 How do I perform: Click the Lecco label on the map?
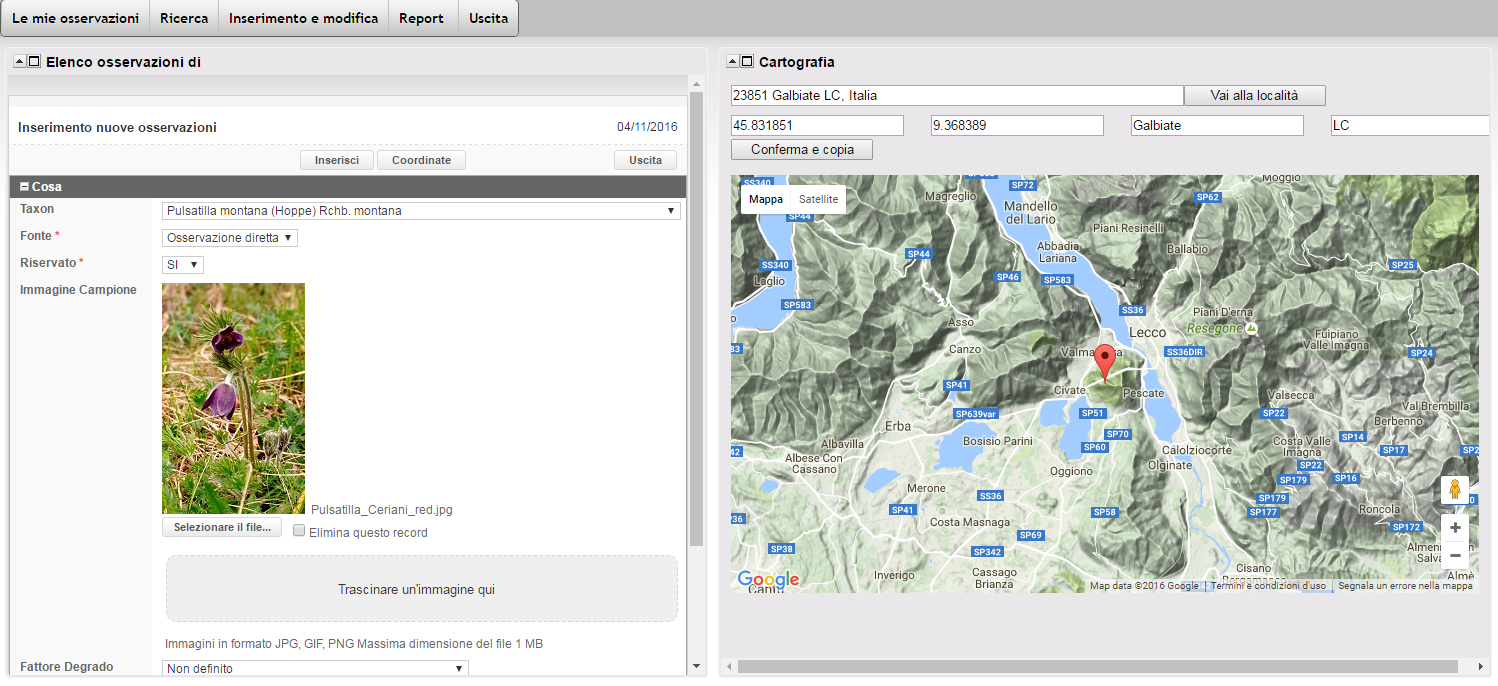pos(1148,332)
